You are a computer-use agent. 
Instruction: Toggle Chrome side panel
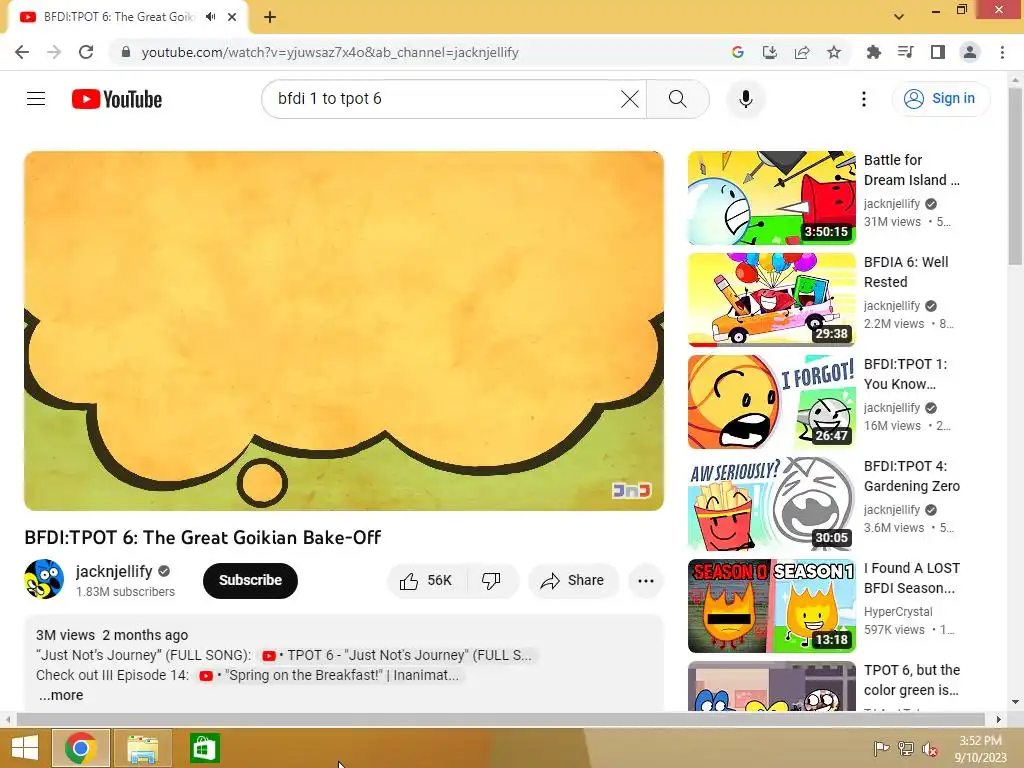point(938,52)
